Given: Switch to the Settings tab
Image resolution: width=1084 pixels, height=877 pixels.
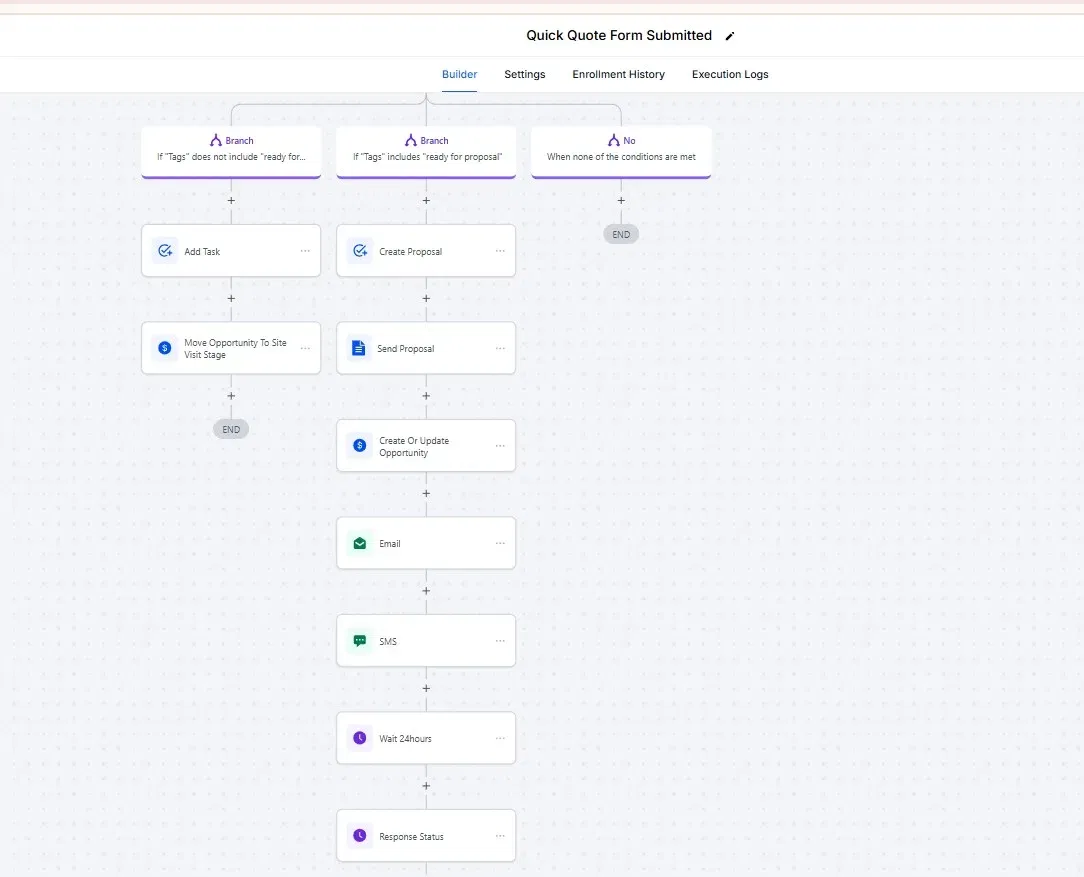Looking at the screenshot, I should (524, 74).
